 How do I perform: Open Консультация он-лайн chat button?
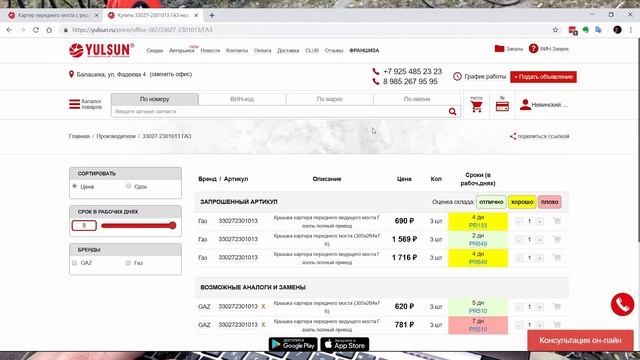580,340
